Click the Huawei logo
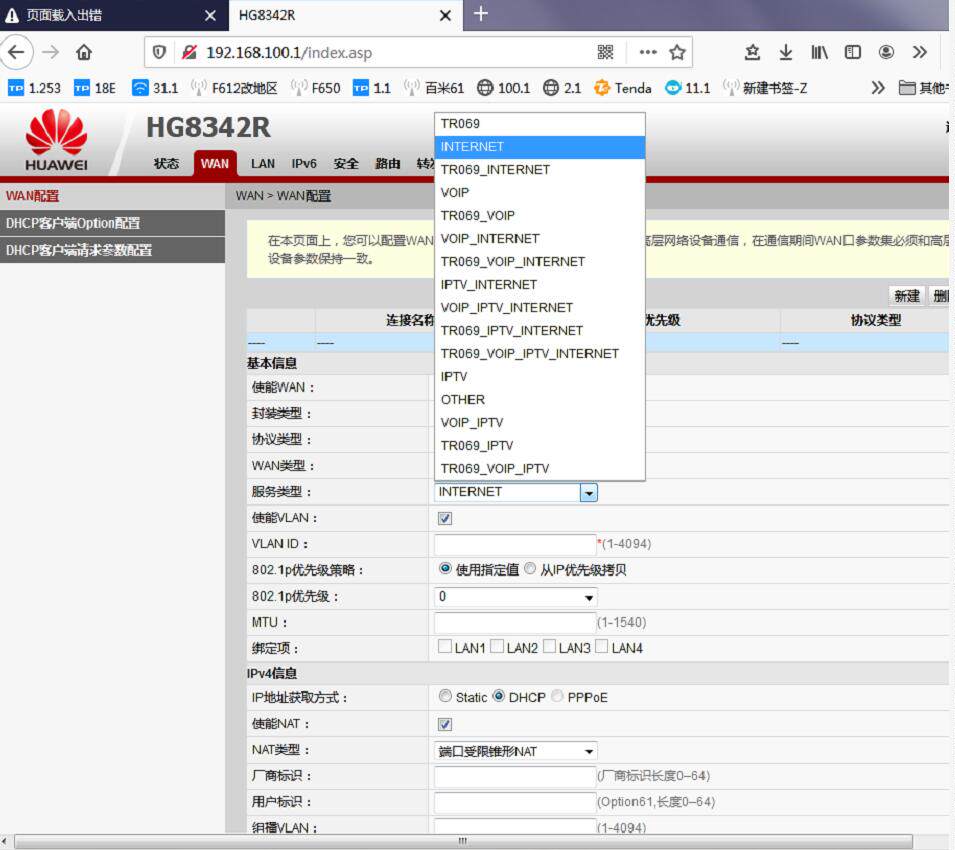This screenshot has width=955, height=850. [57, 140]
